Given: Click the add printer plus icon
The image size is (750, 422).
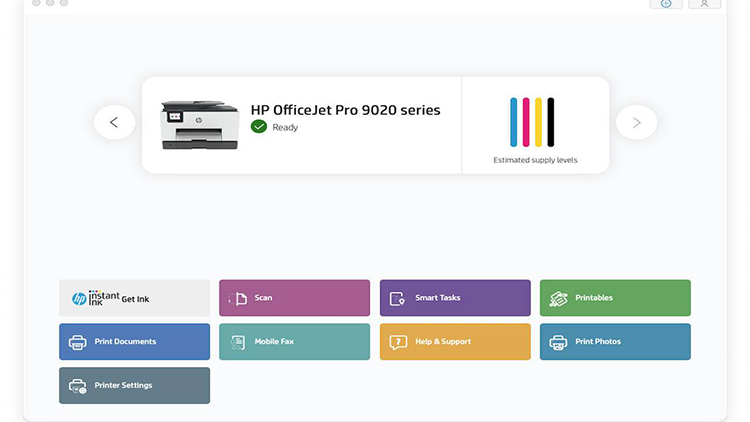Looking at the screenshot, I should (x=666, y=3).
